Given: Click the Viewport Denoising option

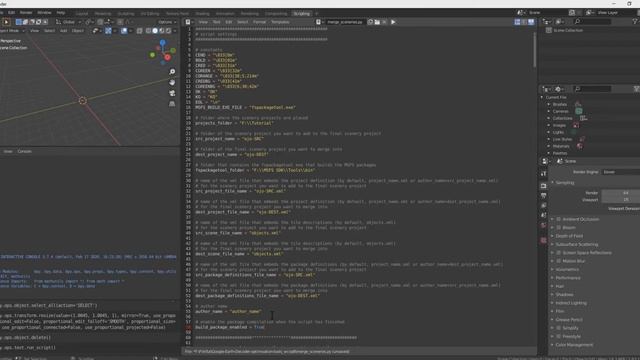Looking at the screenshot, I should (x=623, y=209).
